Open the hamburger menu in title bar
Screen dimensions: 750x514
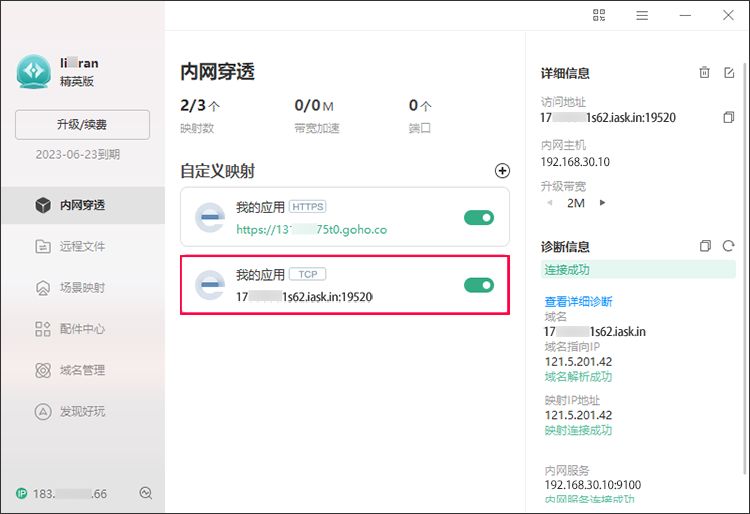click(x=642, y=16)
